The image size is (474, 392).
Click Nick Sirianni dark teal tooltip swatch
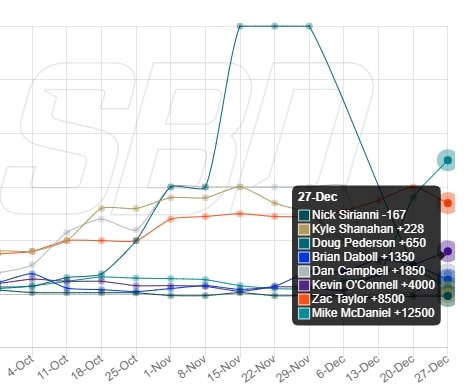point(304,215)
